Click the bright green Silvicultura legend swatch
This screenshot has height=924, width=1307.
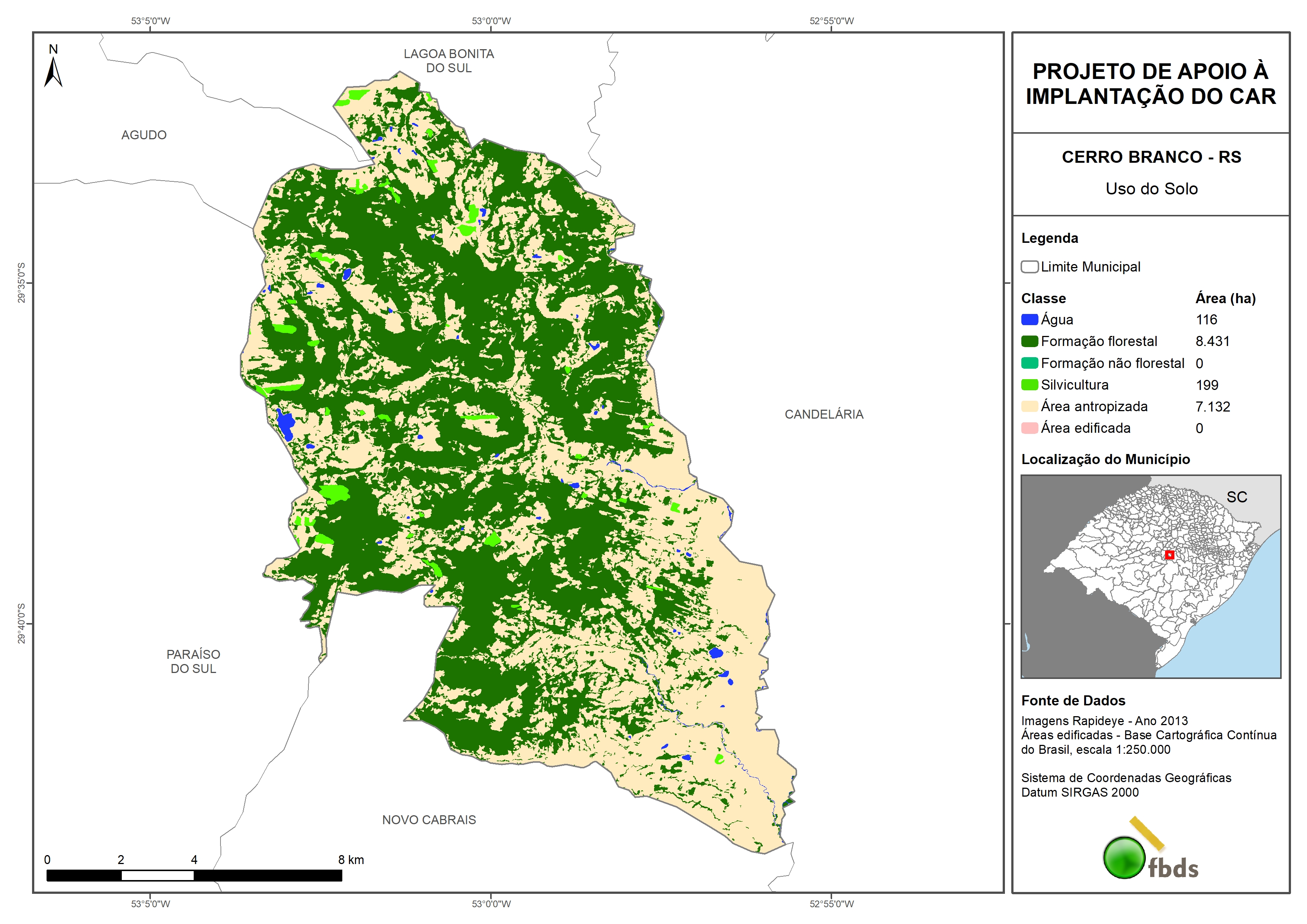[1029, 385]
